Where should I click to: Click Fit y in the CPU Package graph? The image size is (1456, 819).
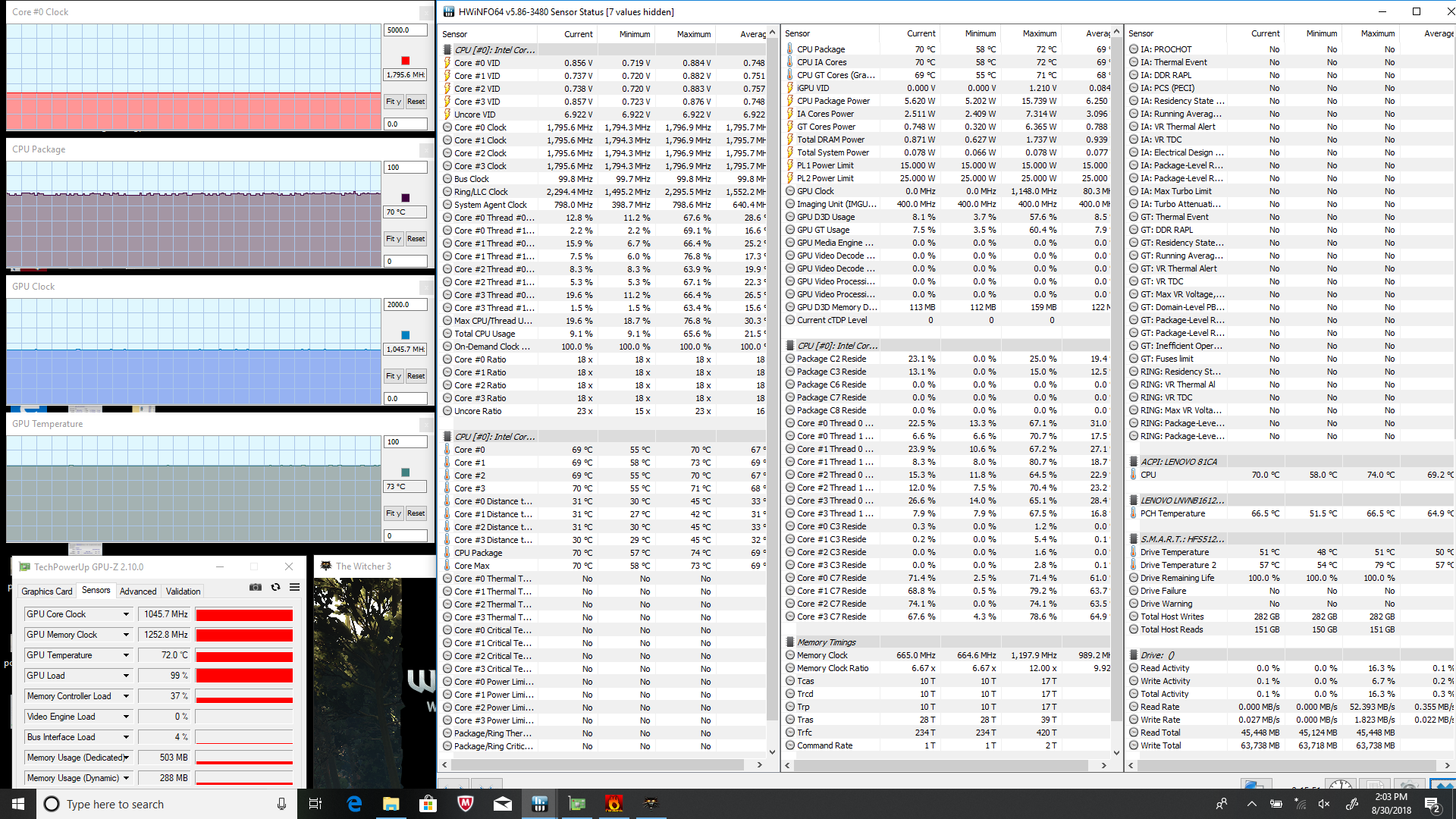tap(393, 239)
